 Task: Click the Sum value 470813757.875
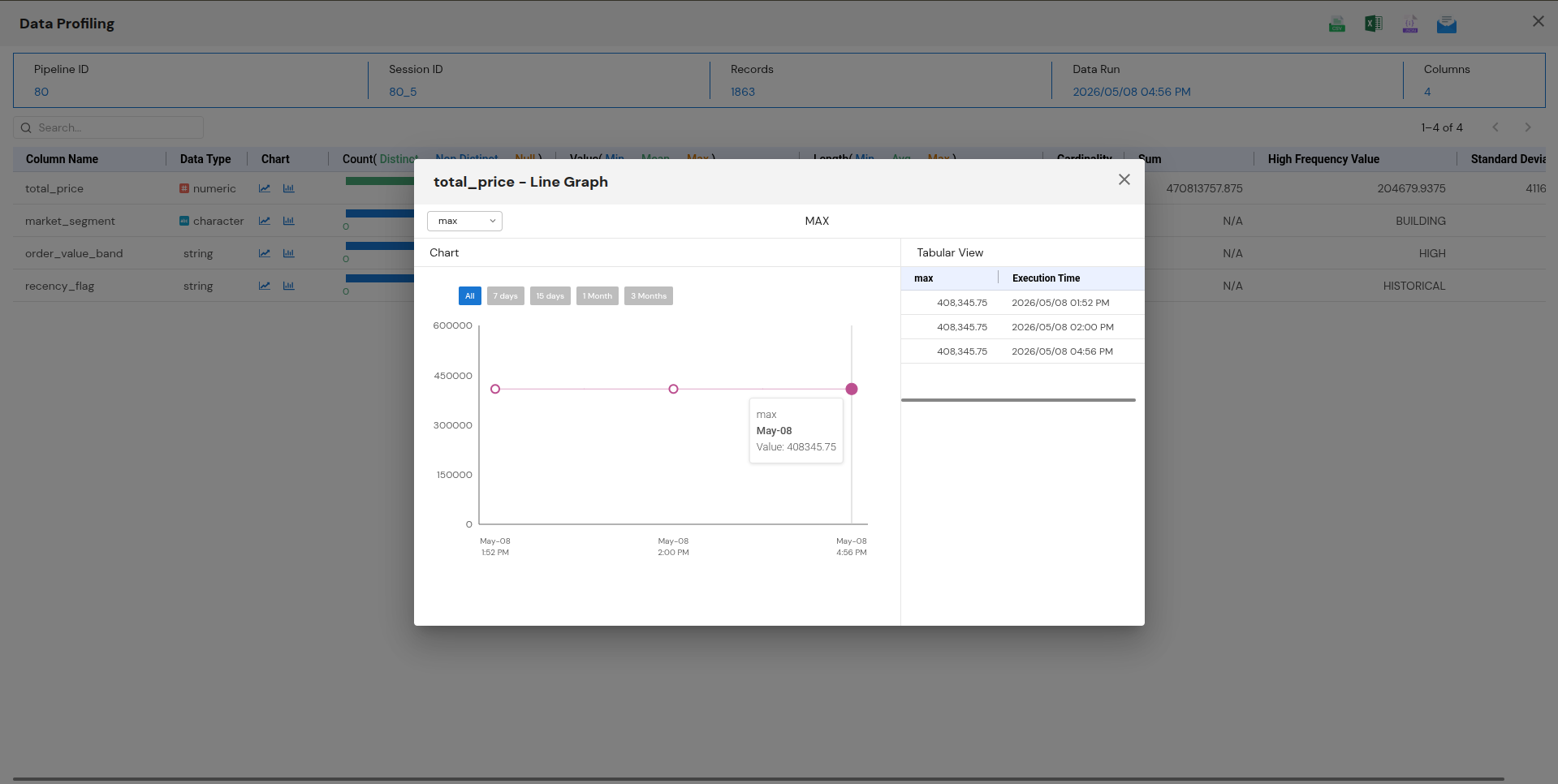1204,188
